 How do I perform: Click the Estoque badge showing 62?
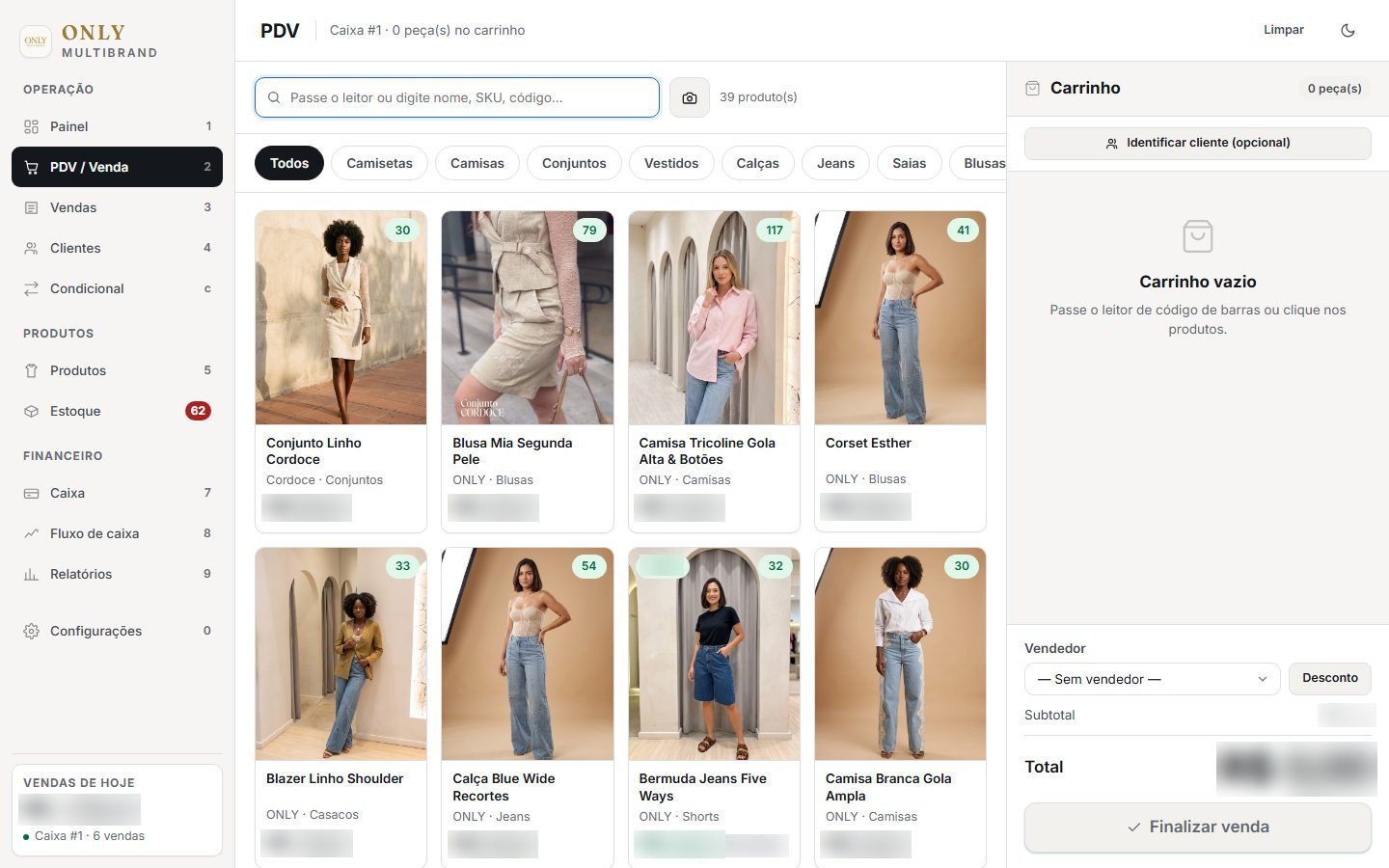click(x=198, y=411)
